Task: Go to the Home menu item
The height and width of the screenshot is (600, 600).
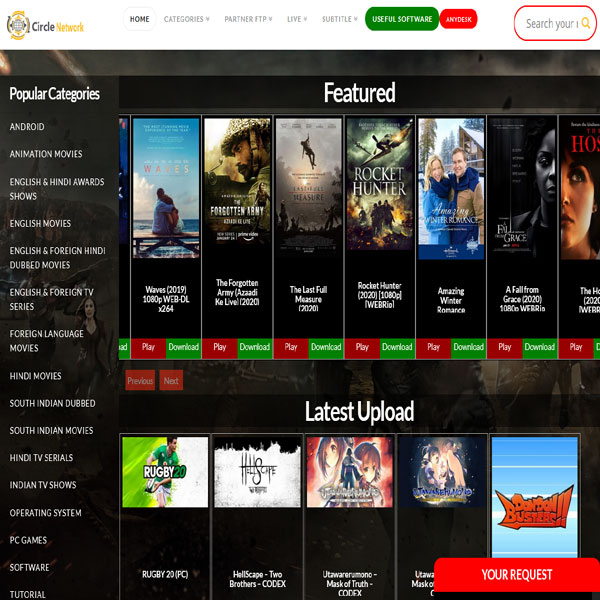Action: (140, 19)
